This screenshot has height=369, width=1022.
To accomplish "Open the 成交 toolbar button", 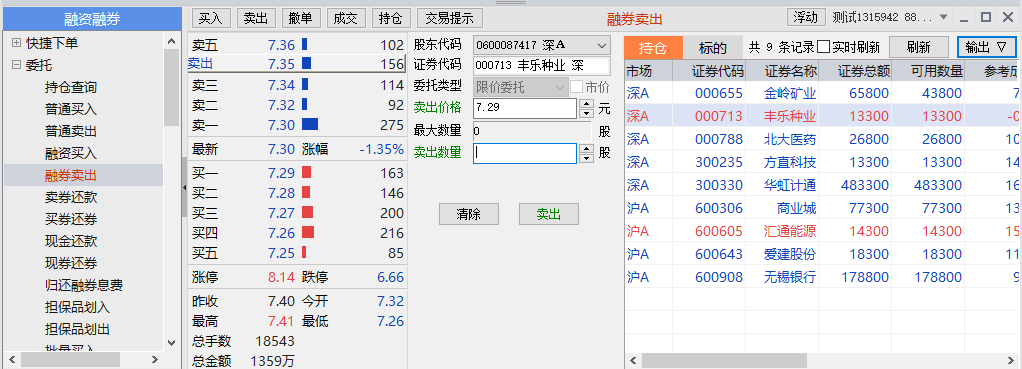I will pos(346,18).
